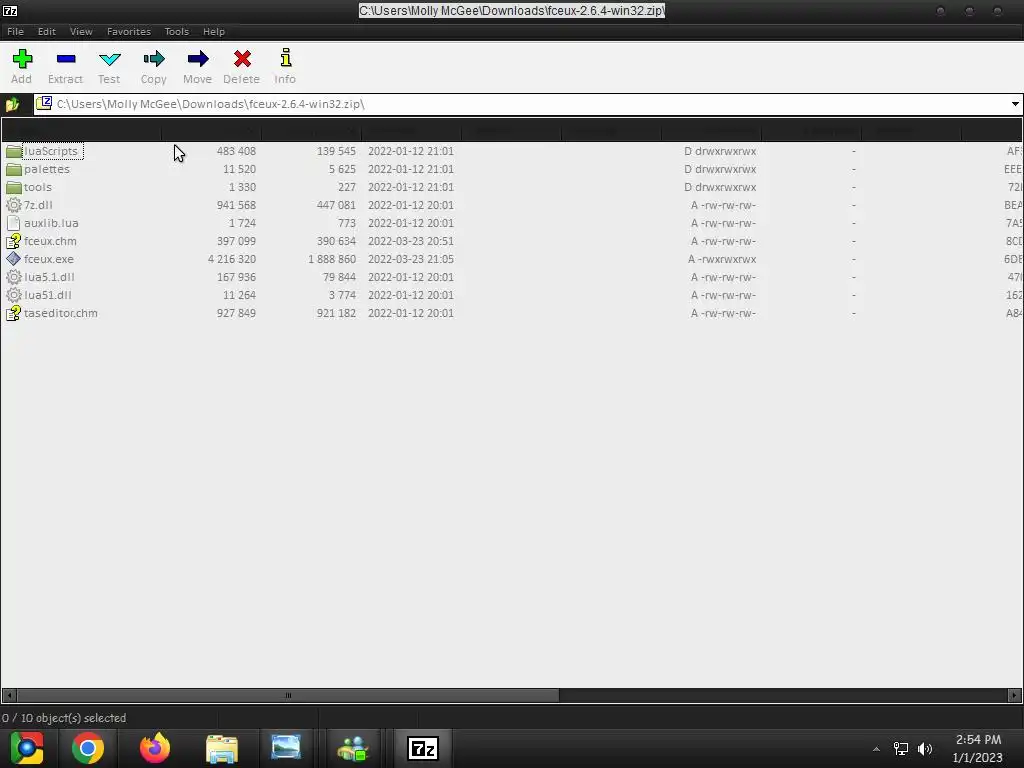Select the auxlib.lua file name

click(51, 223)
